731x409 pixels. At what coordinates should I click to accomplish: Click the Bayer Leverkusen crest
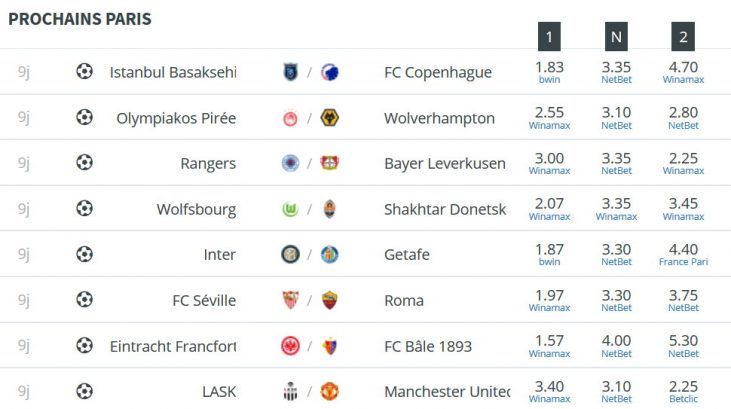(x=330, y=163)
